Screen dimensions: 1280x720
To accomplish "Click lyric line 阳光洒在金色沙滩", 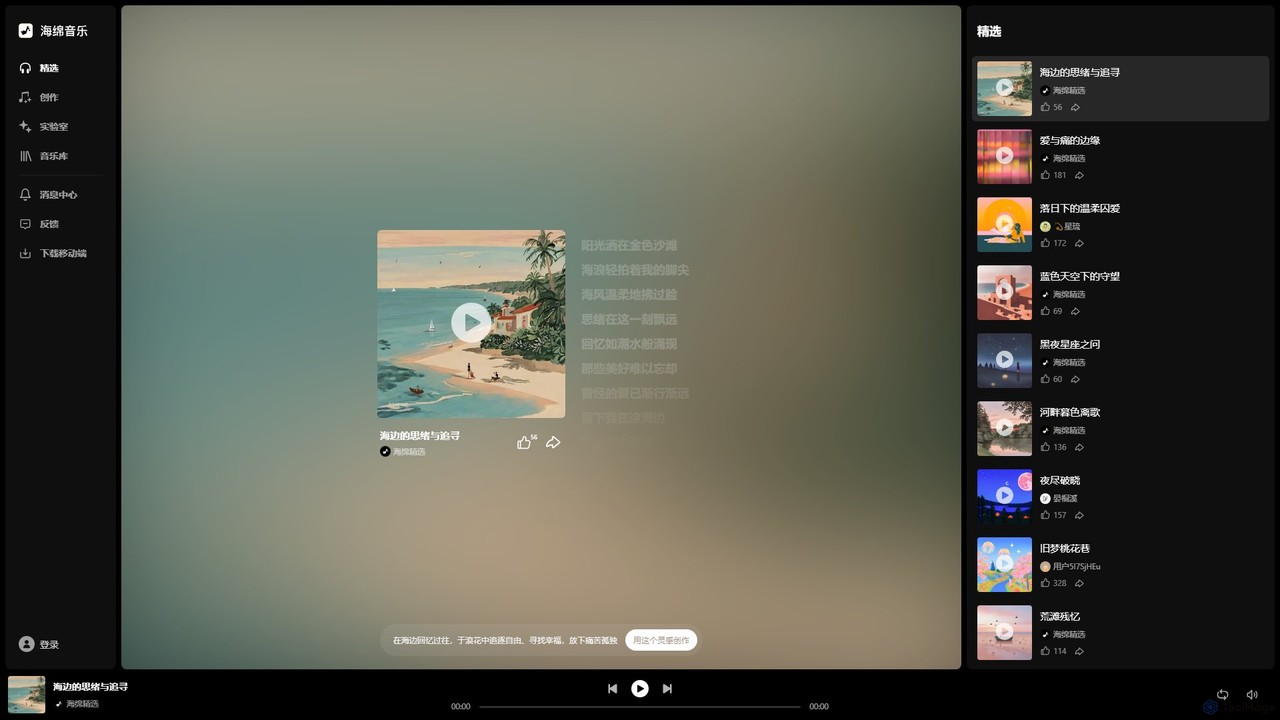I will point(629,245).
